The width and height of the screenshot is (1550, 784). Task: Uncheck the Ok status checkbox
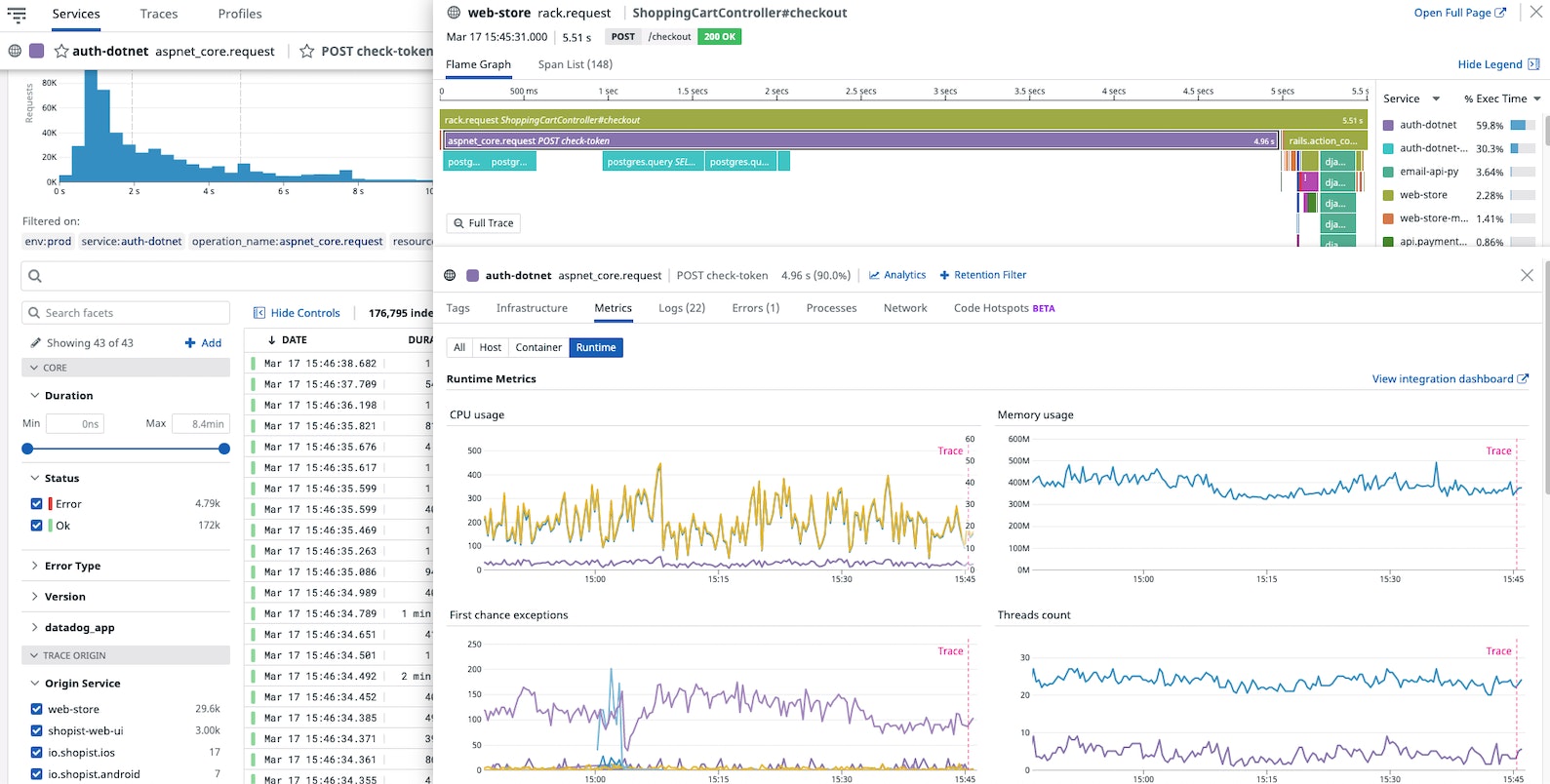(x=36, y=526)
